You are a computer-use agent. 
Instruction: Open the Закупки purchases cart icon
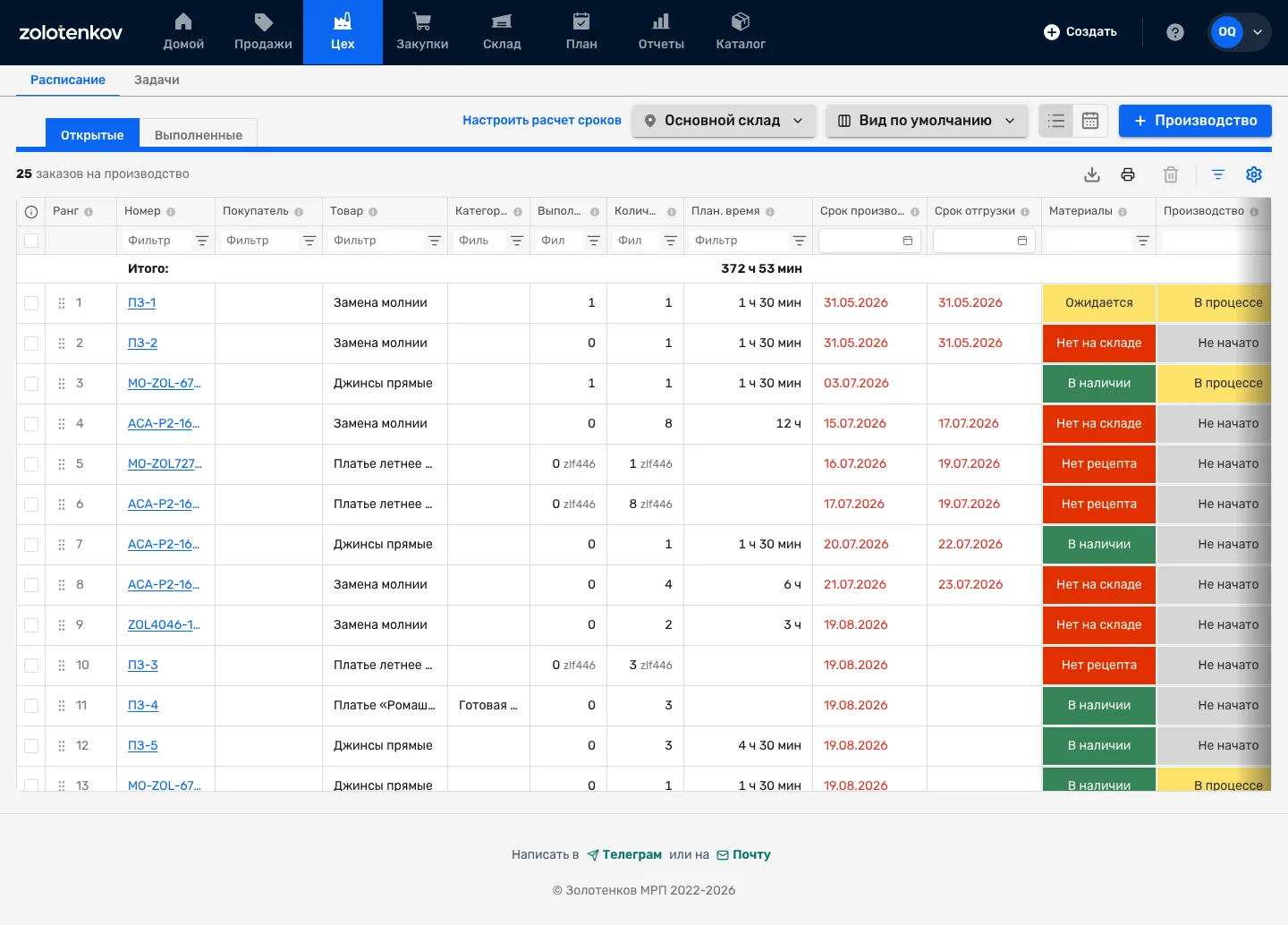pos(422,21)
